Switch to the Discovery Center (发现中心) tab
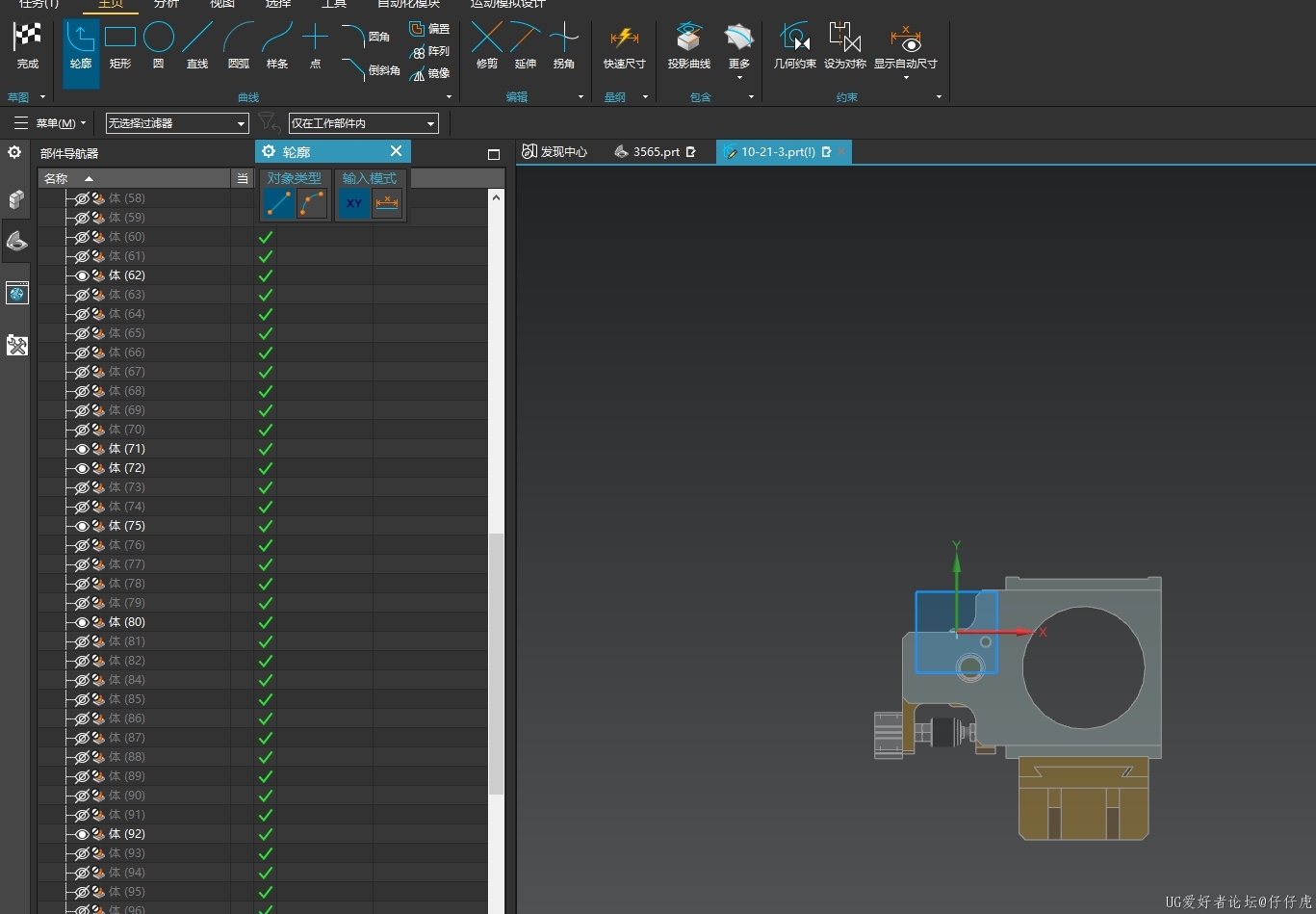The image size is (1316, 914). click(555, 152)
